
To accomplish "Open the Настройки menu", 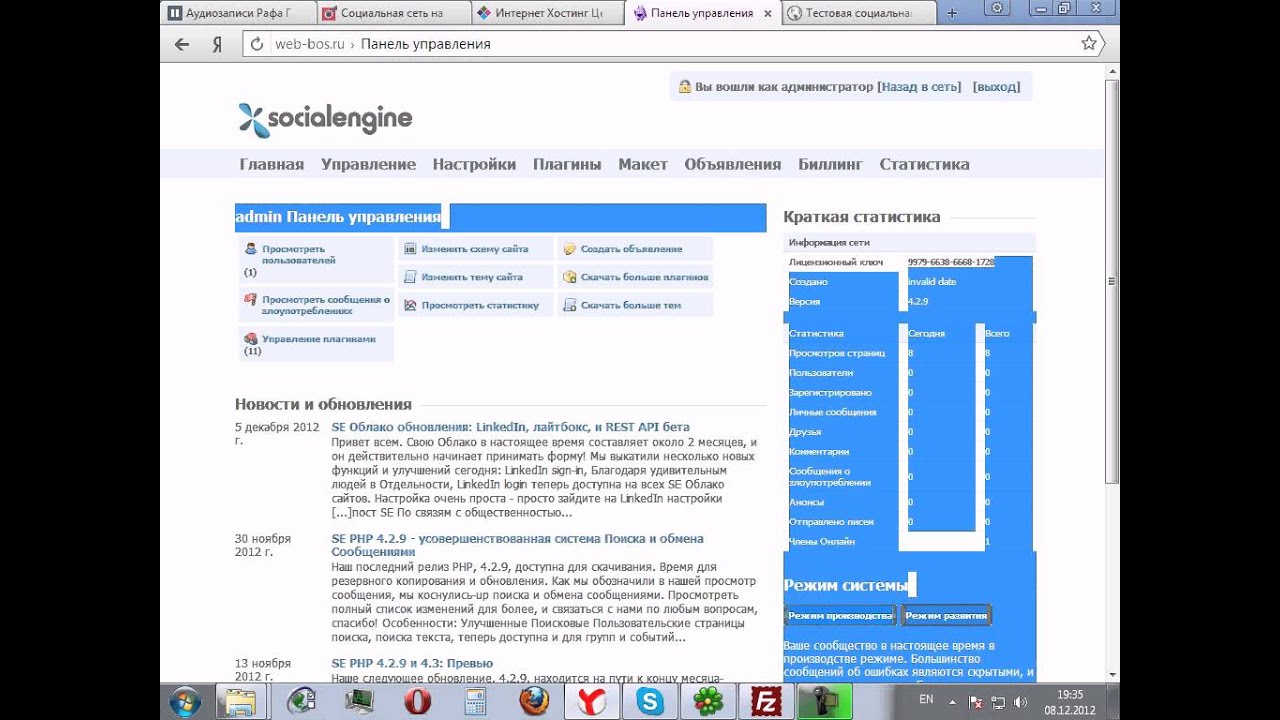I will click(474, 164).
